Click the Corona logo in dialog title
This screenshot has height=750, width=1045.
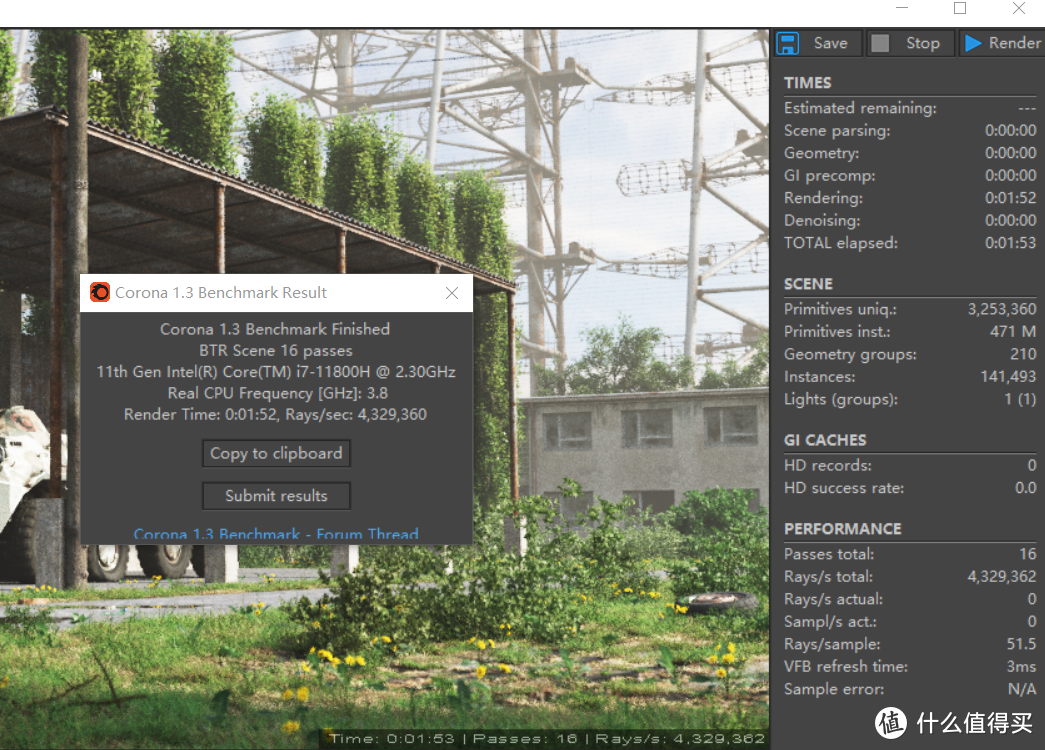pyautogui.click(x=100, y=293)
